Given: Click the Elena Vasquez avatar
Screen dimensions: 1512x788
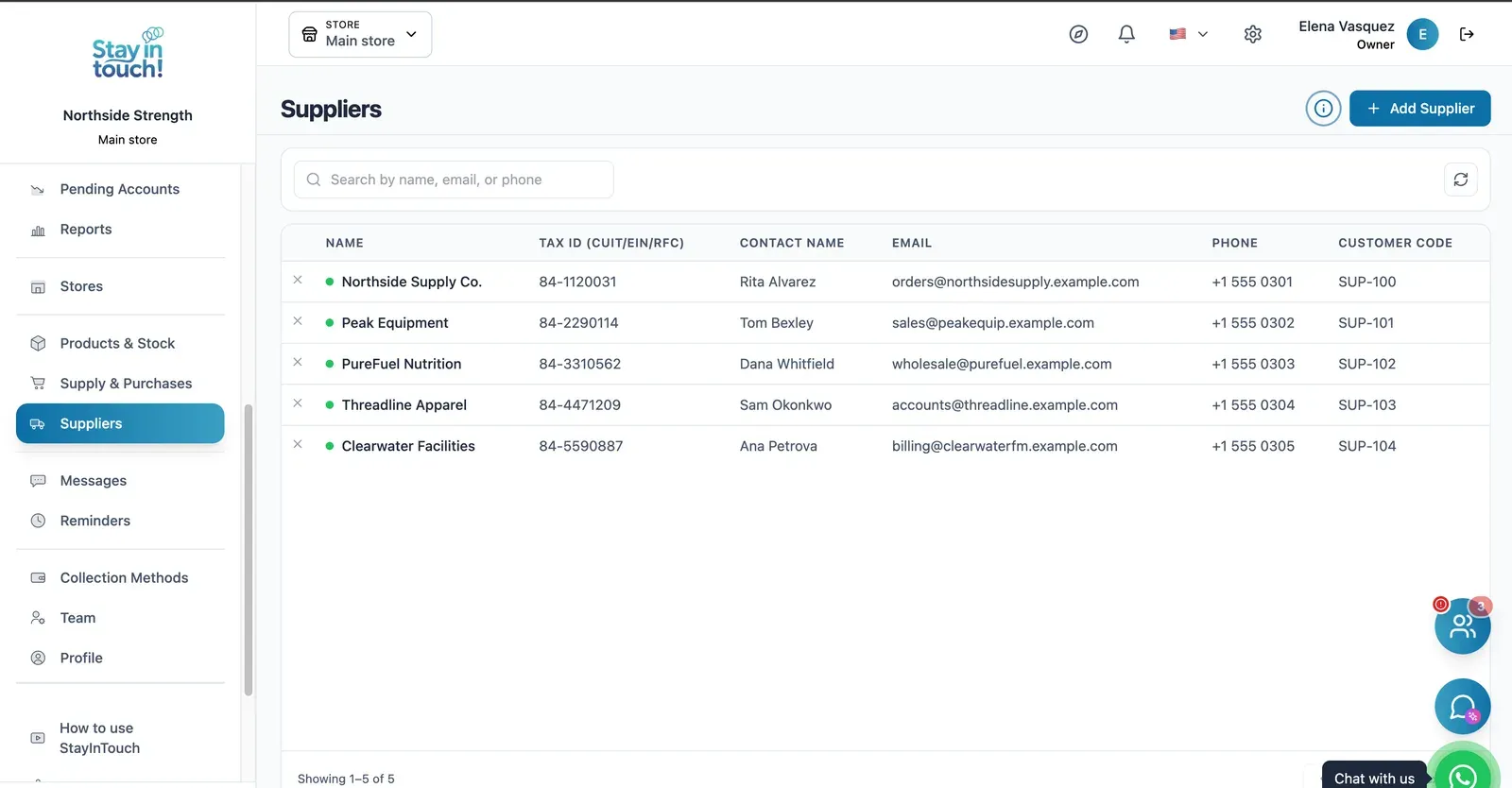Looking at the screenshot, I should [x=1422, y=34].
